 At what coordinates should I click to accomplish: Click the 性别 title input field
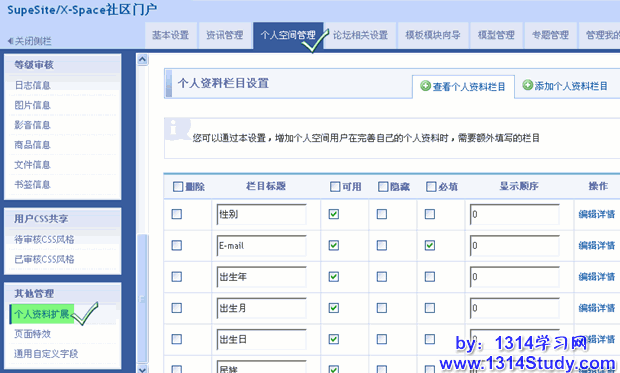coord(261,214)
